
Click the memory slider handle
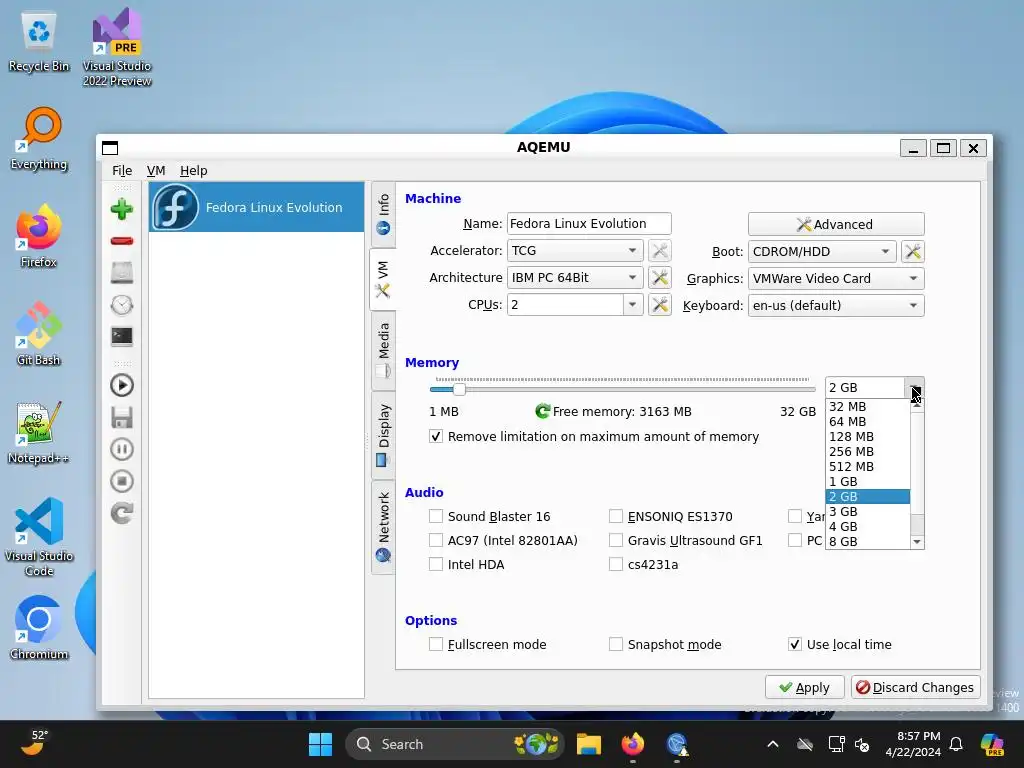pyautogui.click(x=459, y=389)
